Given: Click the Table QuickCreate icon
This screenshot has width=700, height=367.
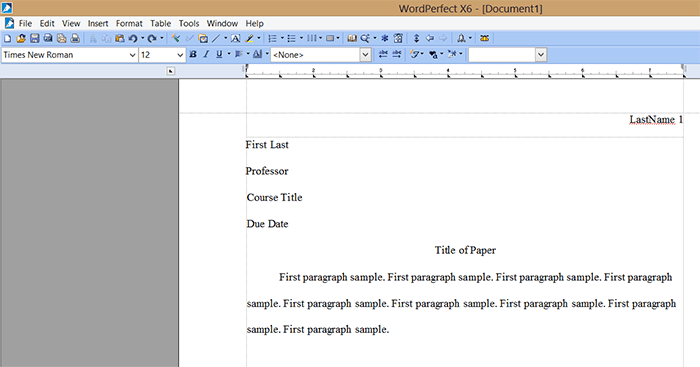Looking at the screenshot, I should click(330, 38).
